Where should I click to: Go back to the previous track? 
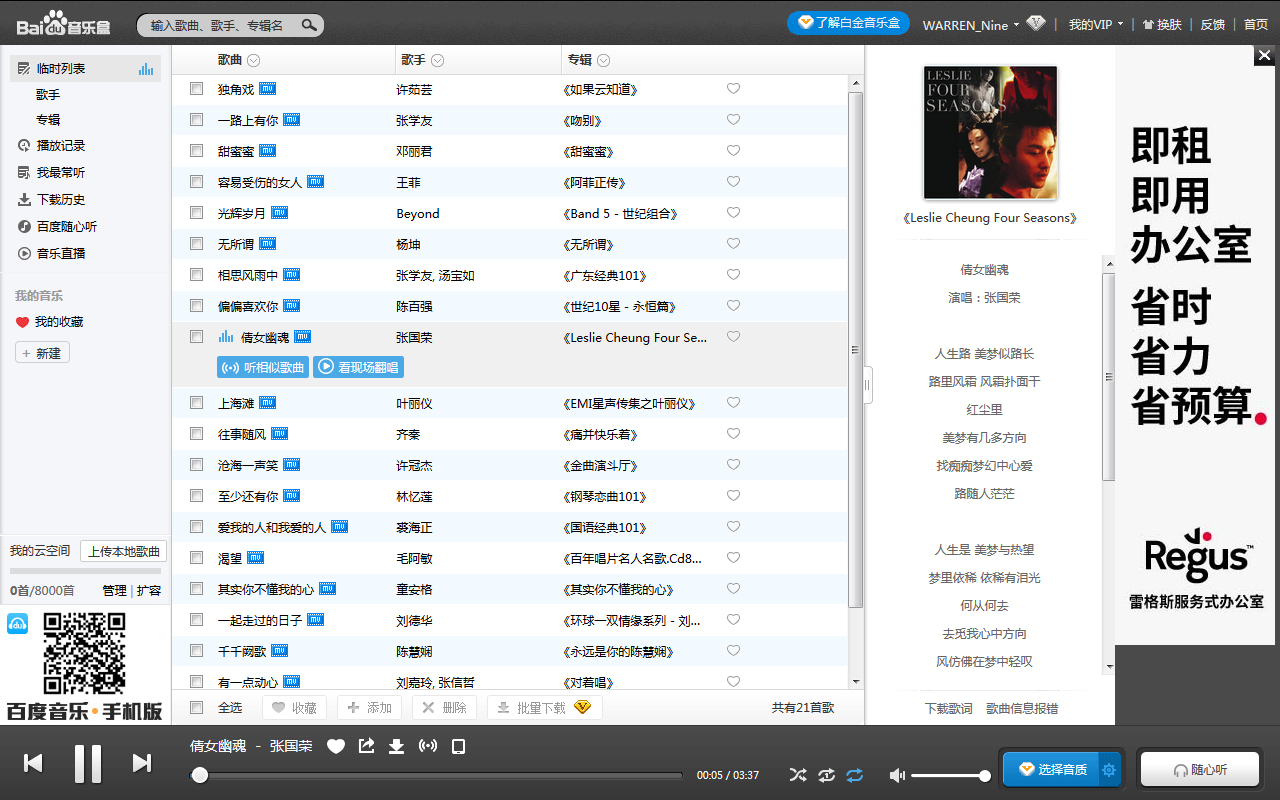tap(33, 763)
